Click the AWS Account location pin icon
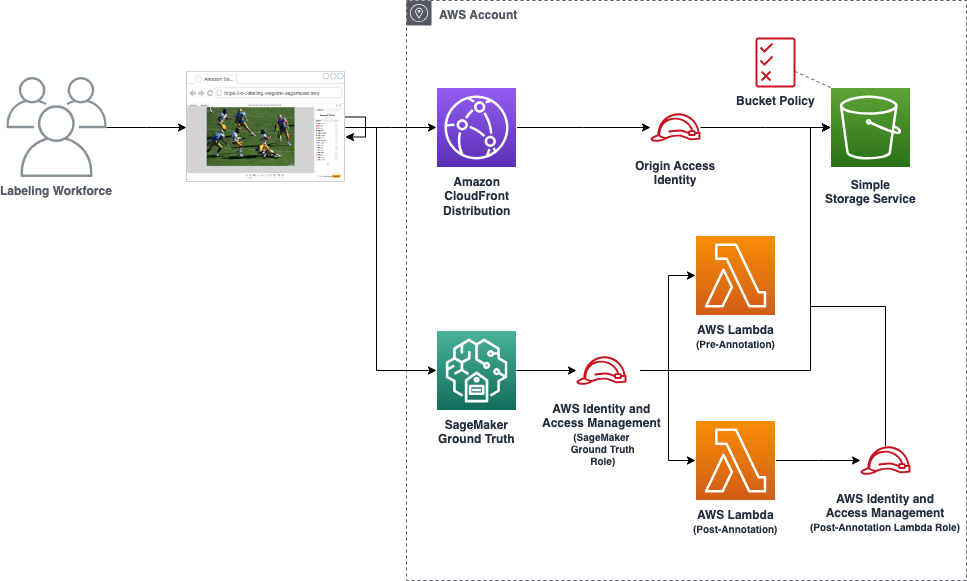Viewport: 967px width, 581px height. click(419, 13)
